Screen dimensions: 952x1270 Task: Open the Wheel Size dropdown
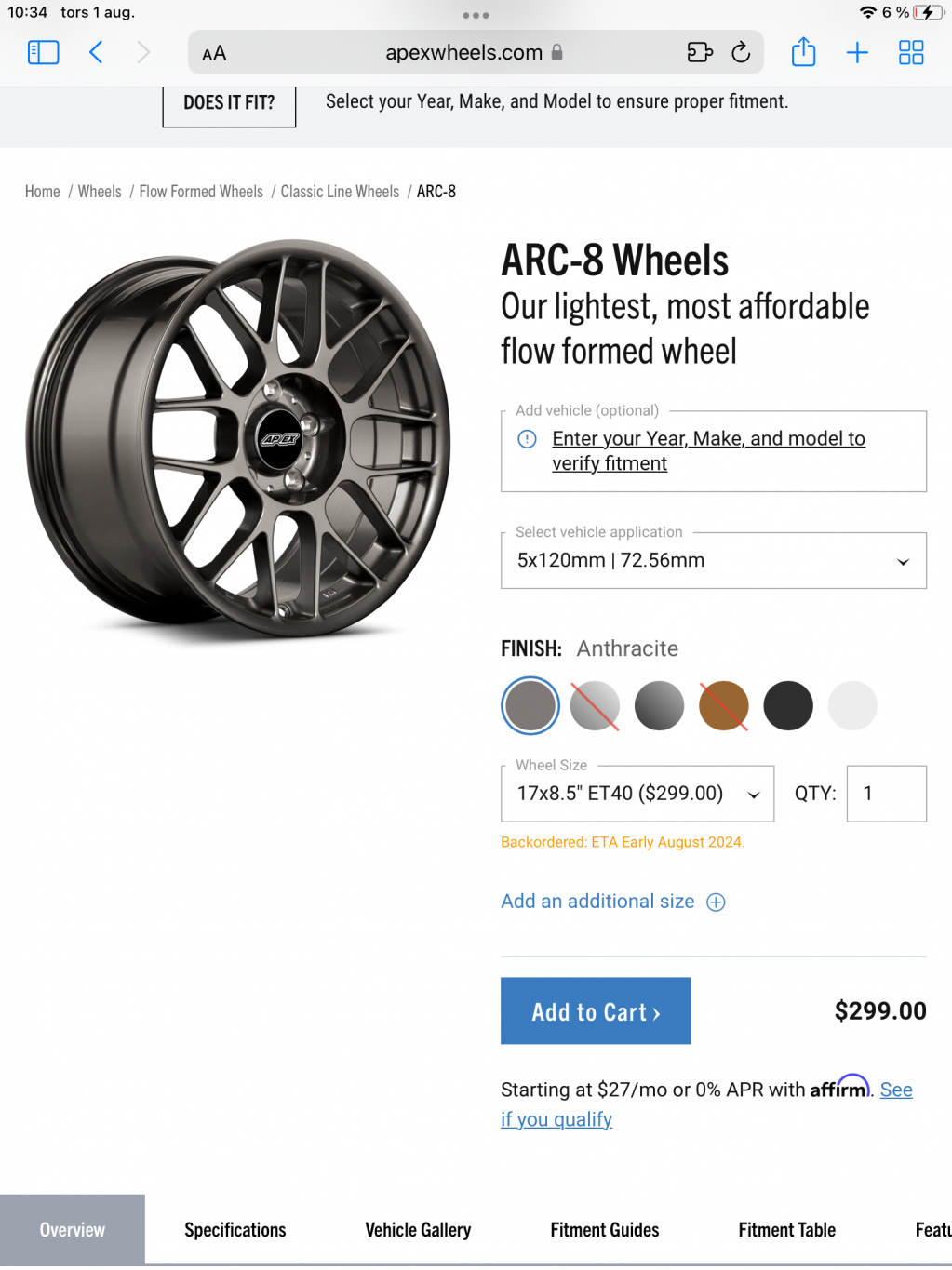click(637, 794)
